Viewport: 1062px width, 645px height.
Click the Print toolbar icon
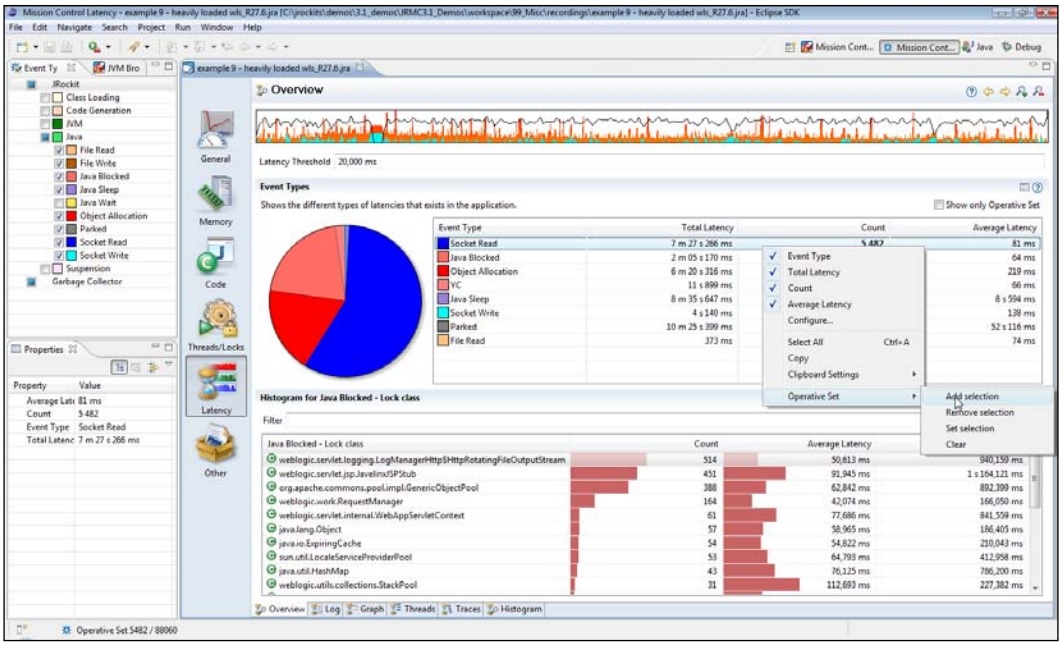pos(68,47)
